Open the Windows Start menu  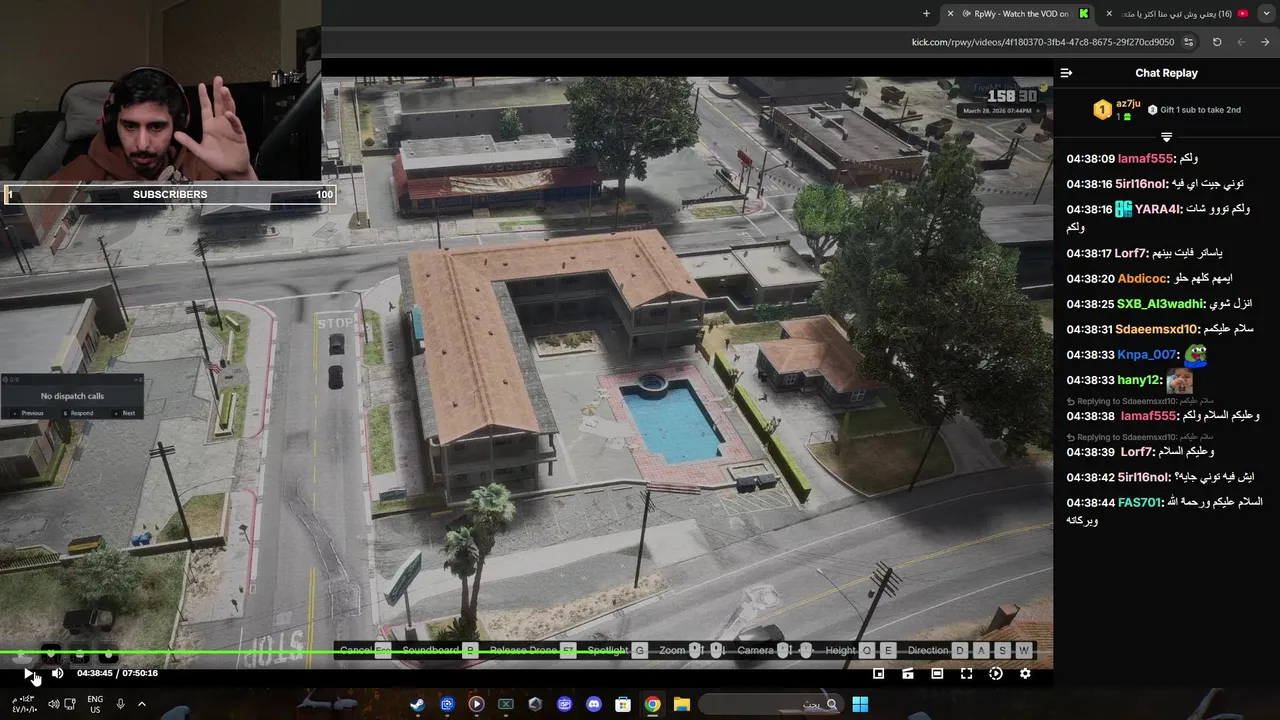859,704
